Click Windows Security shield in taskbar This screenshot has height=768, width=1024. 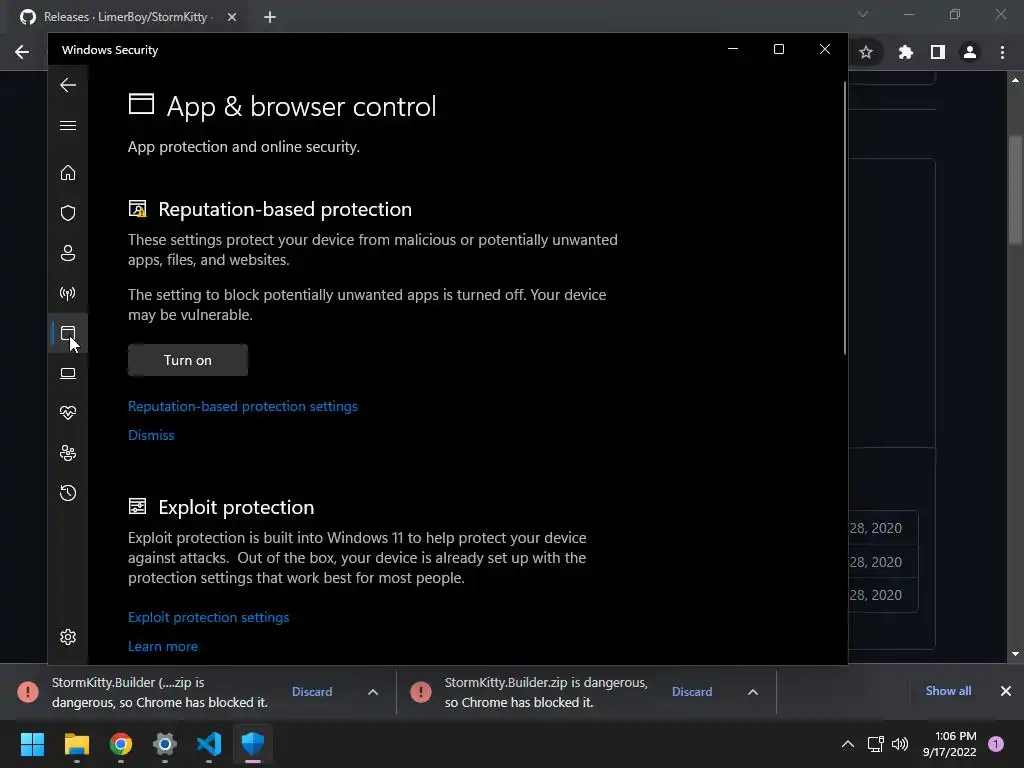coord(253,744)
